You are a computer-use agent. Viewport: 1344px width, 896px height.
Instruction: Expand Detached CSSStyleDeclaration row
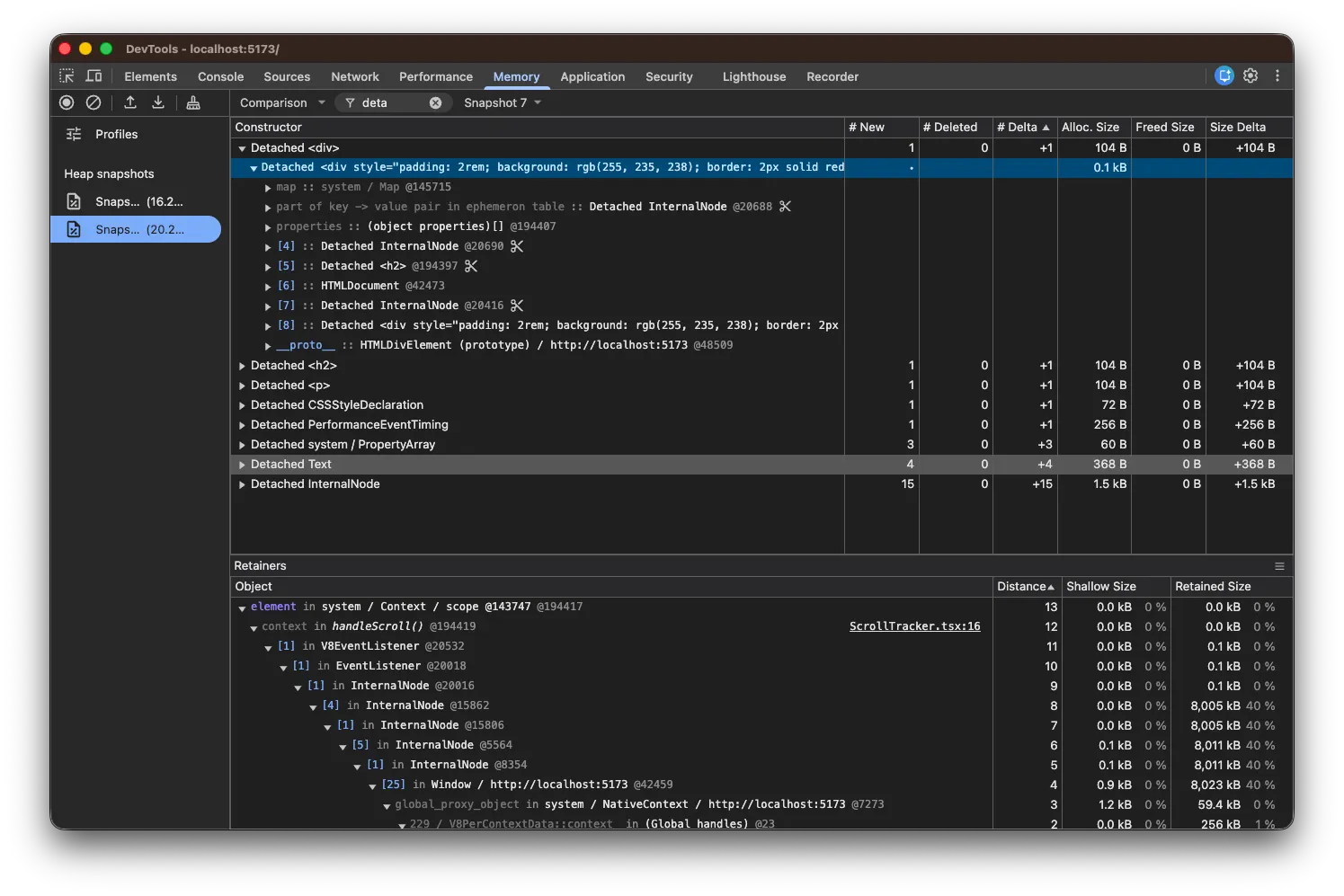coord(242,405)
